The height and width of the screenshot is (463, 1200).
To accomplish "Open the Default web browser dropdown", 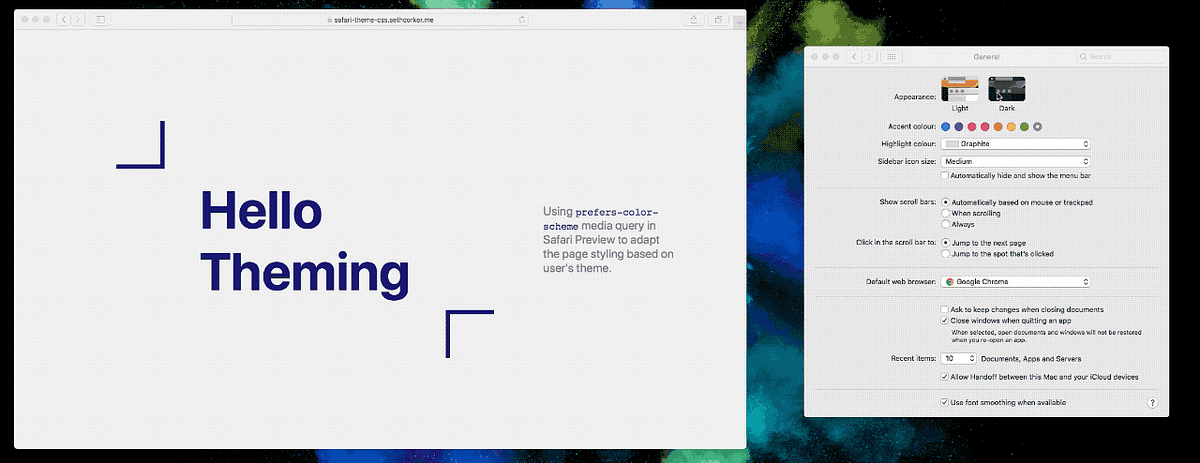I will click(x=1015, y=283).
